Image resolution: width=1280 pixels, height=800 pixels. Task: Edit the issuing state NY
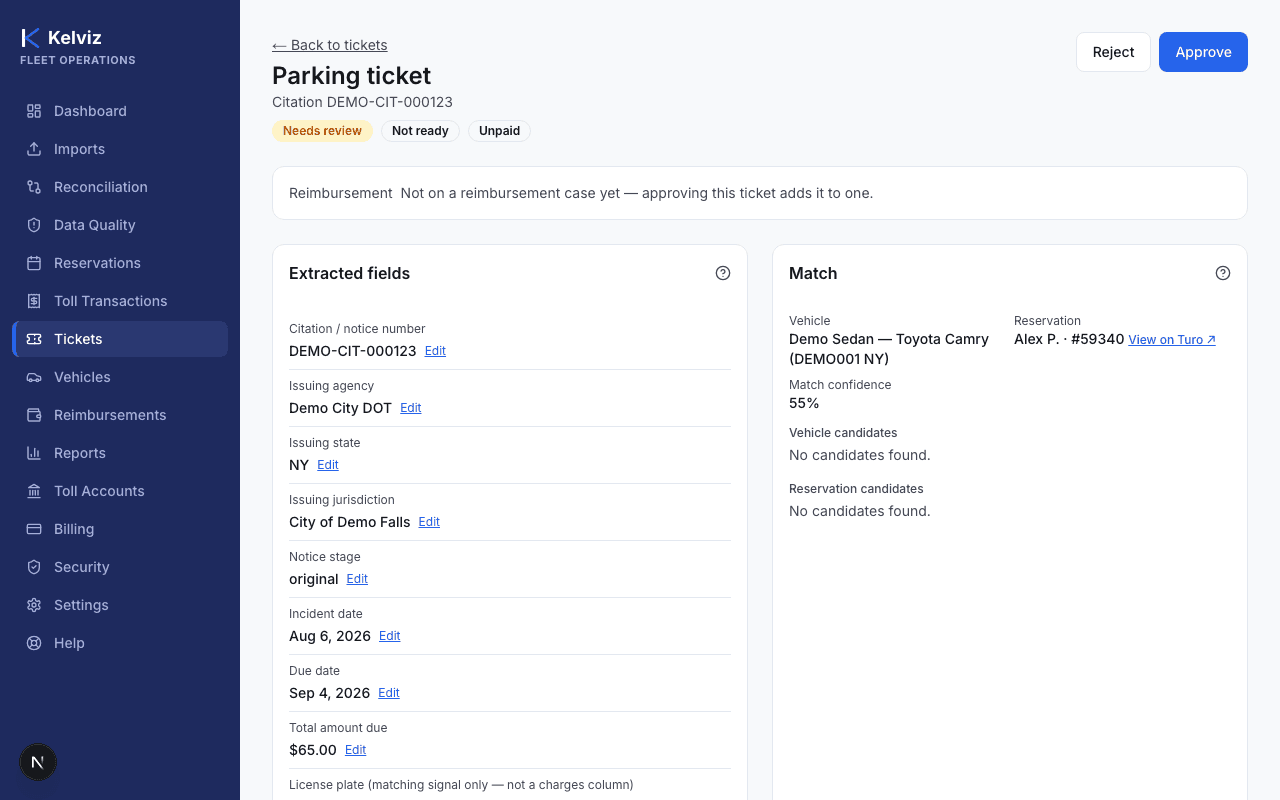(328, 465)
